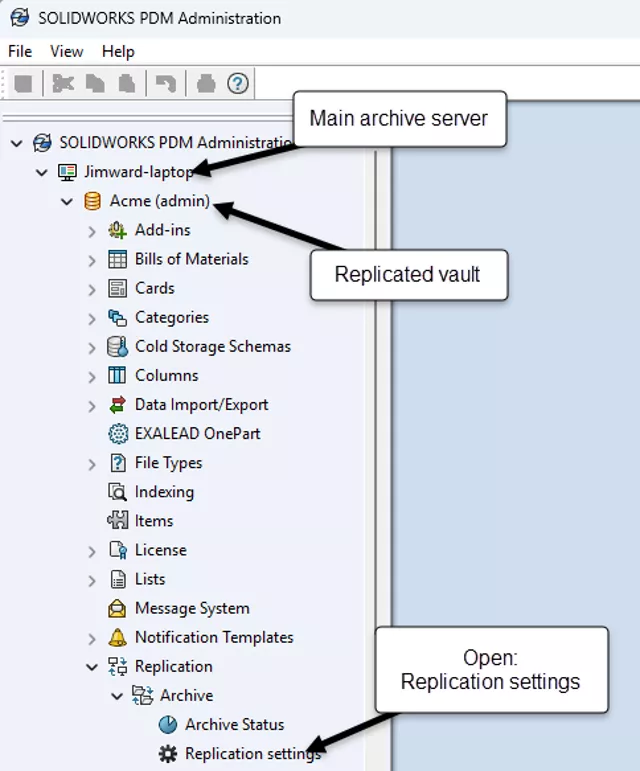Image resolution: width=640 pixels, height=771 pixels.
Task: Click the Items puzzle icon
Action: pos(117,521)
